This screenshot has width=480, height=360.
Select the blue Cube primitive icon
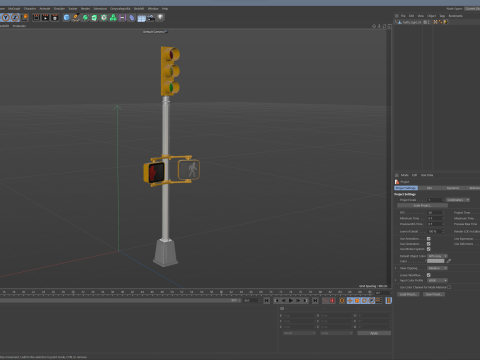[x=66, y=17]
